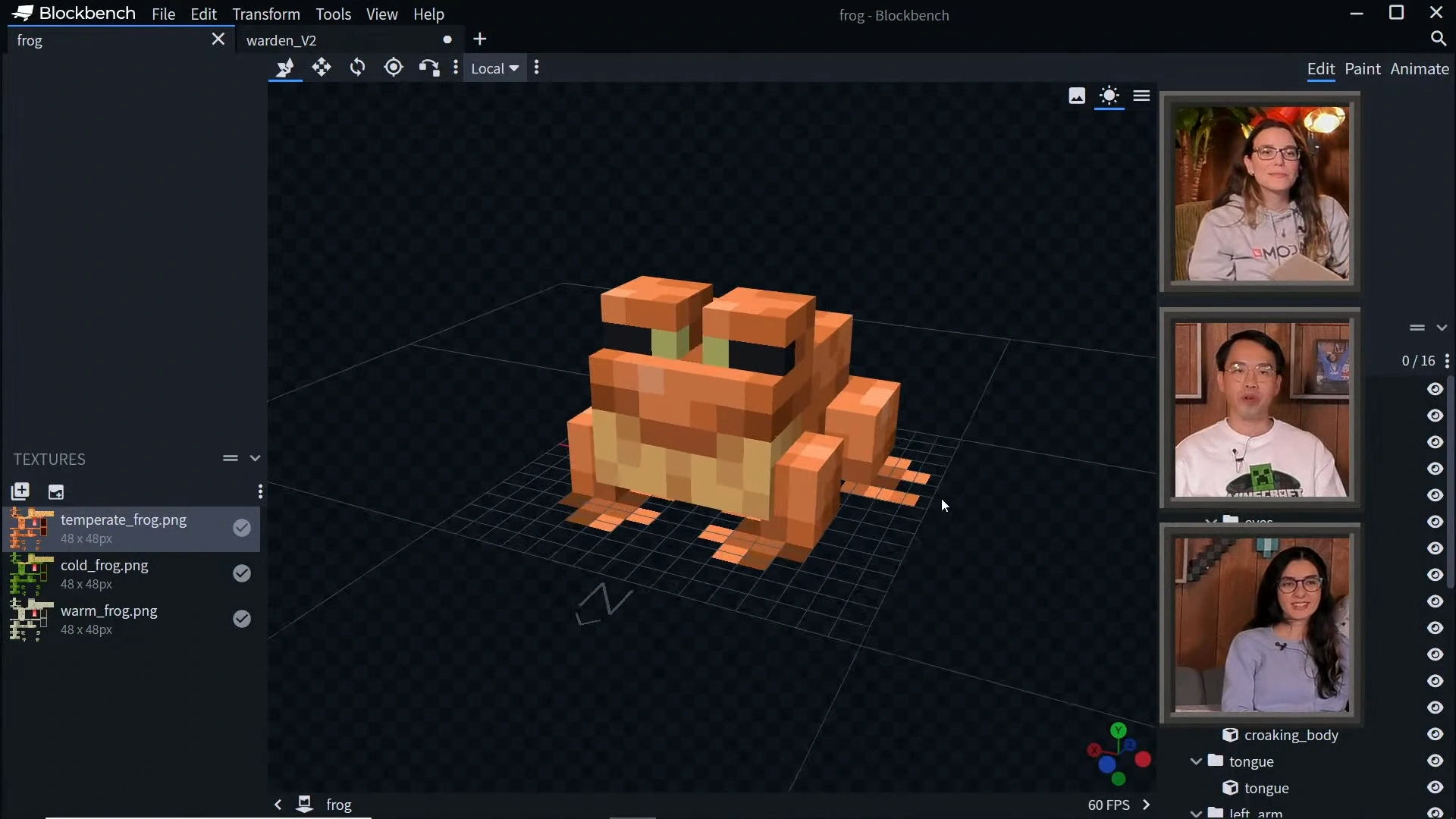The image size is (1456, 819).
Task: Select the Pivot tool
Action: point(394,67)
